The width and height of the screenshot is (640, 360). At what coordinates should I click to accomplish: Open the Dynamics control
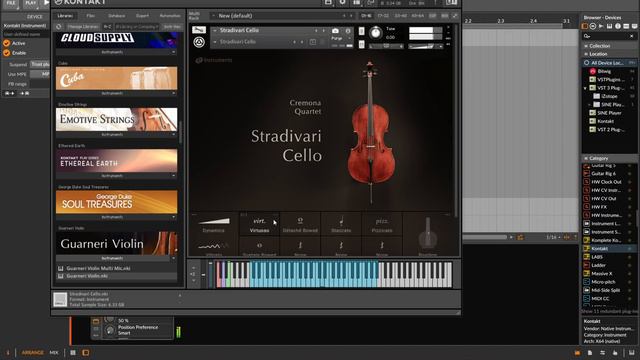point(213,224)
